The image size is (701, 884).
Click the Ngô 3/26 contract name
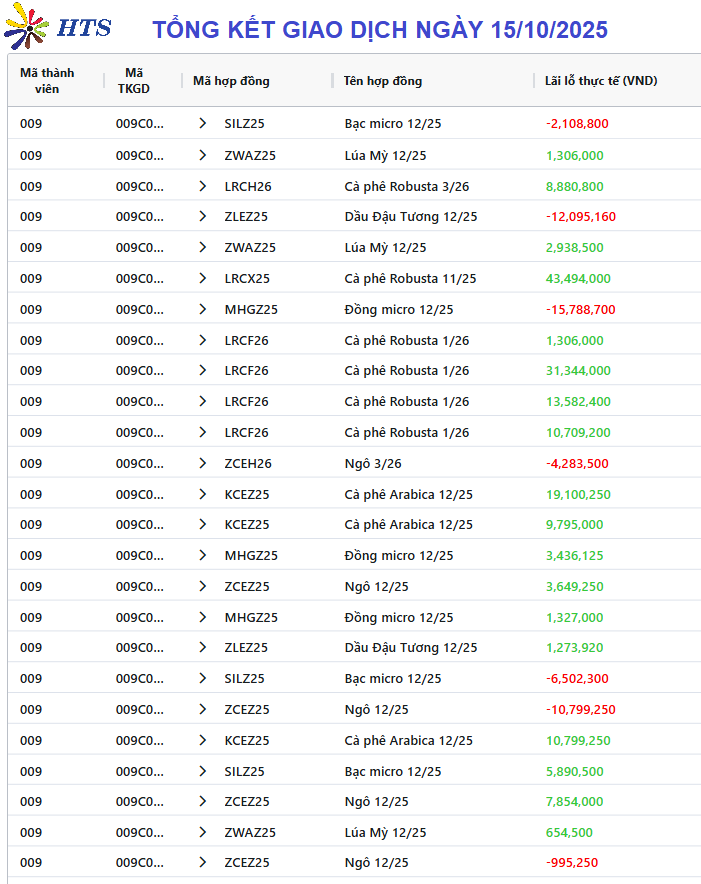(x=372, y=464)
